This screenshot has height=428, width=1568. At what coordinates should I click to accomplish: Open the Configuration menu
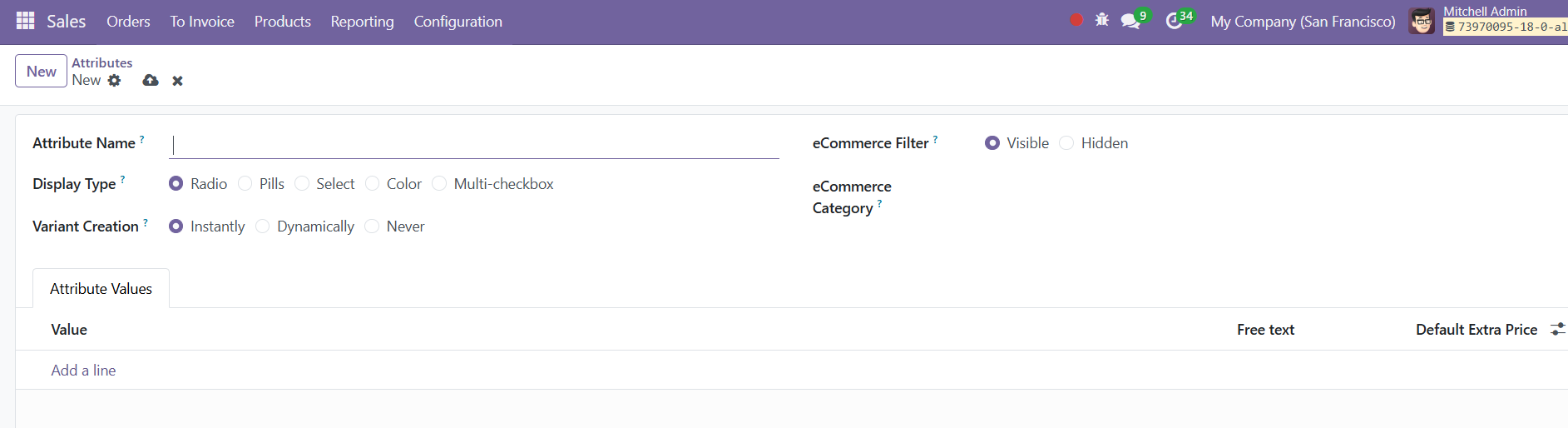[458, 22]
